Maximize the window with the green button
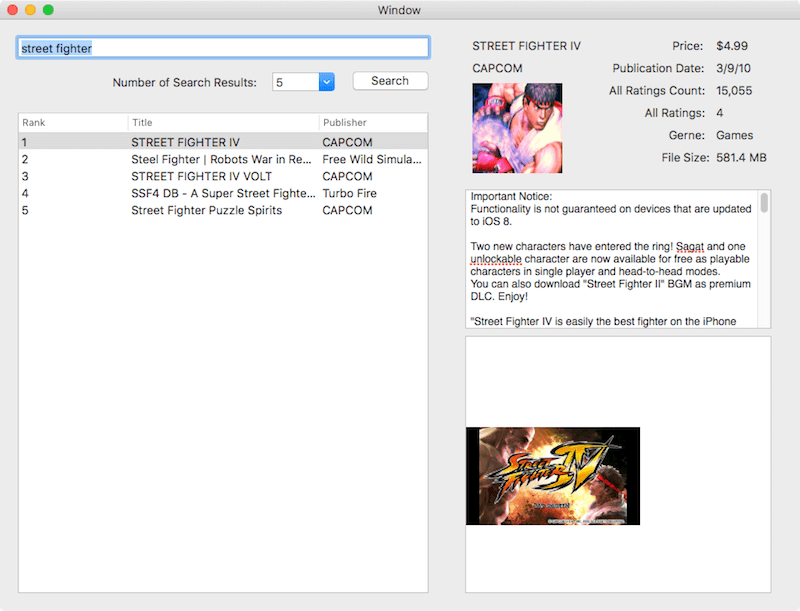 pyautogui.click(x=48, y=10)
